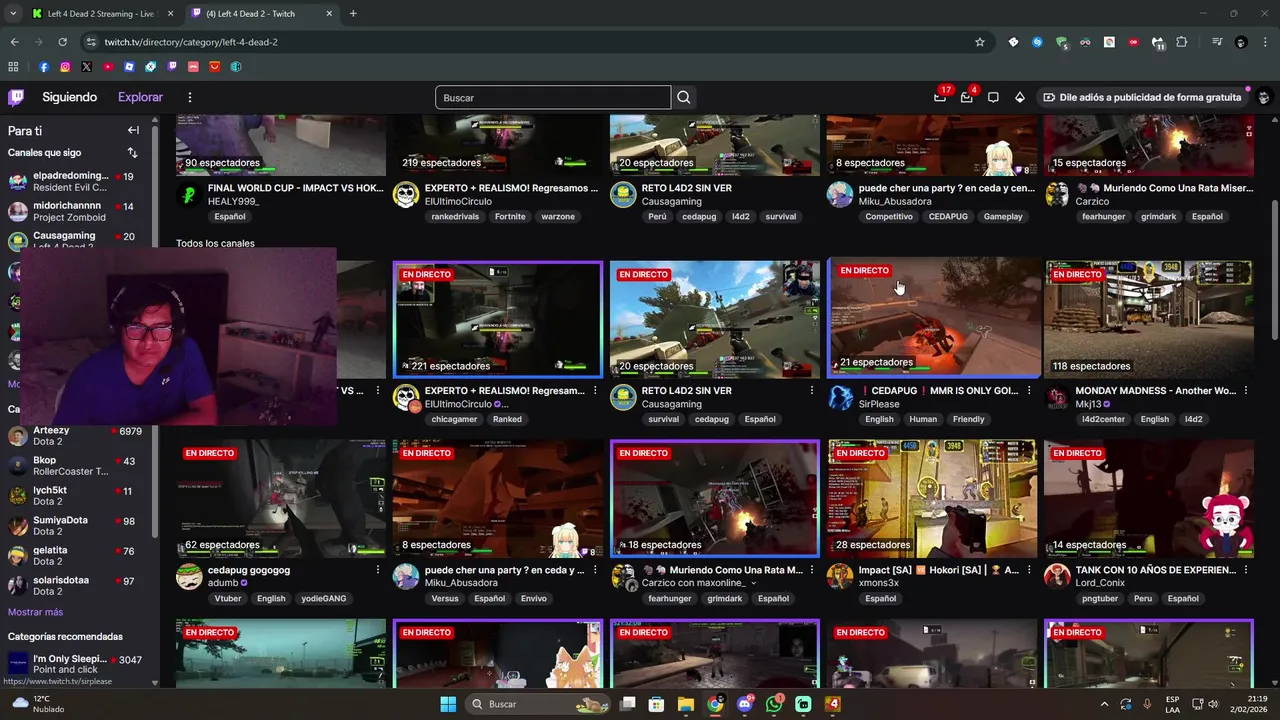Open Chrome media control icon
1280x720 pixels.
[x=1217, y=42]
